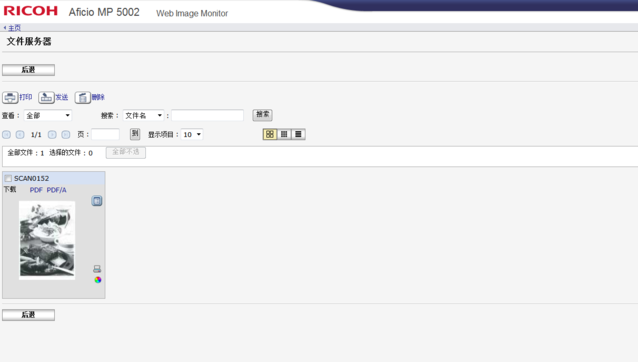
Task: Click the 打印 text link
Action: [x=26, y=97]
